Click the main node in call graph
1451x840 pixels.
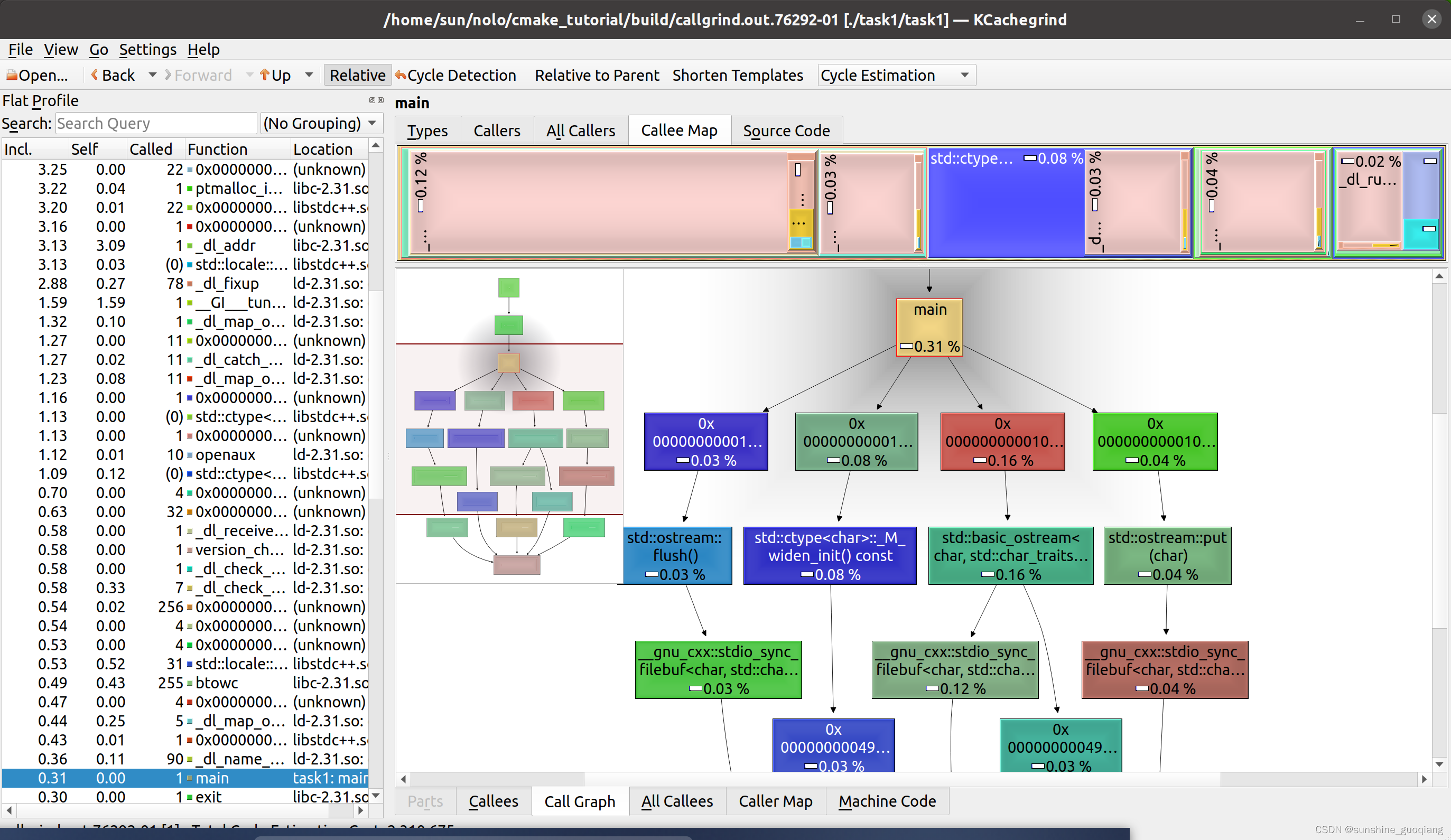(929, 326)
